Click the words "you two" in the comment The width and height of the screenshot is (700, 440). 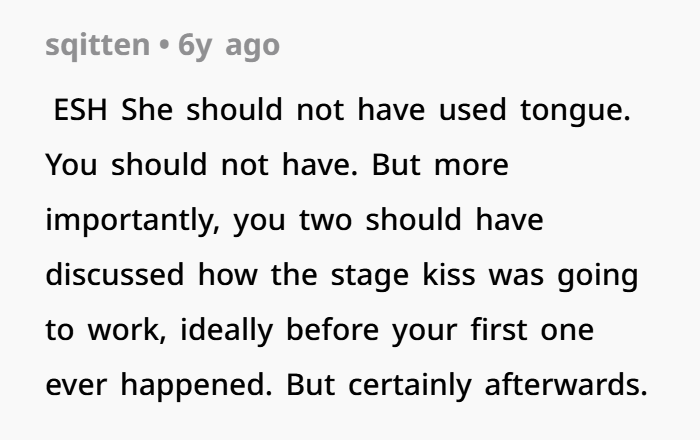293,220
